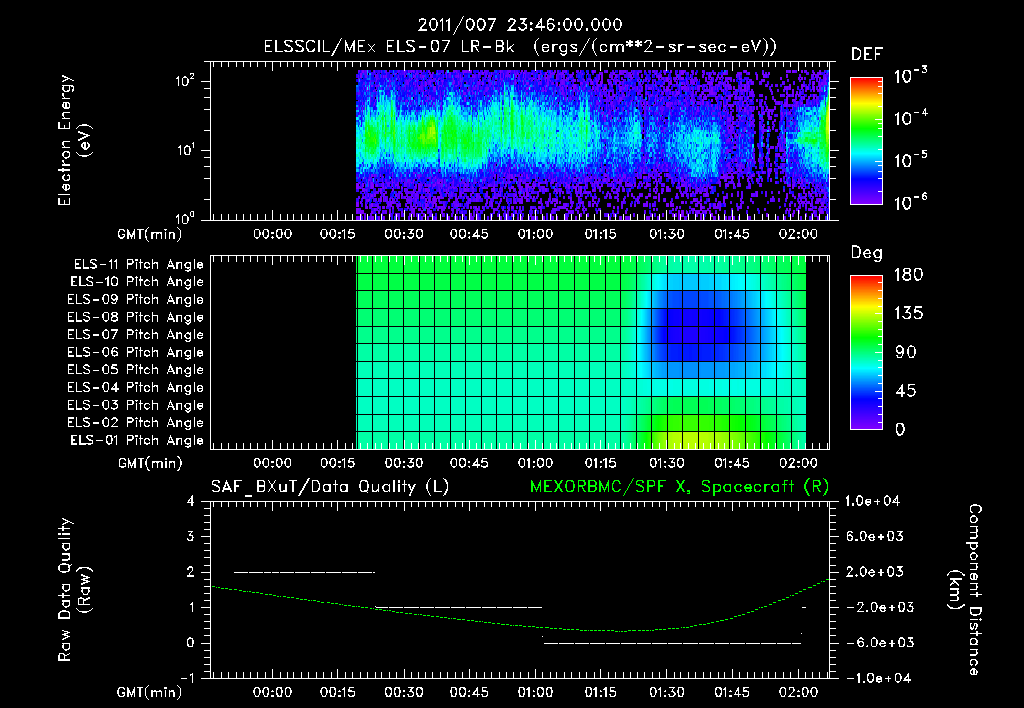
Task: Click the 10² electron energy tick label
Action: tap(185, 82)
